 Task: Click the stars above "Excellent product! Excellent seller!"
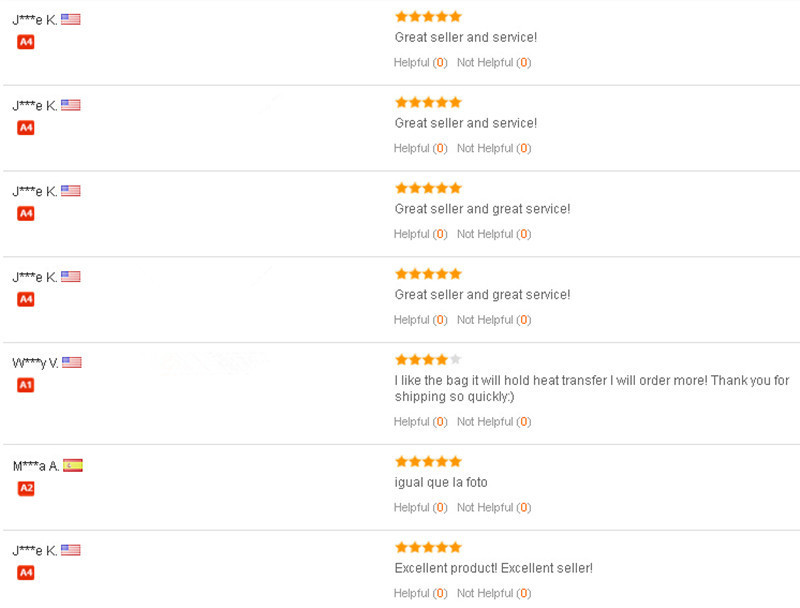[428, 547]
